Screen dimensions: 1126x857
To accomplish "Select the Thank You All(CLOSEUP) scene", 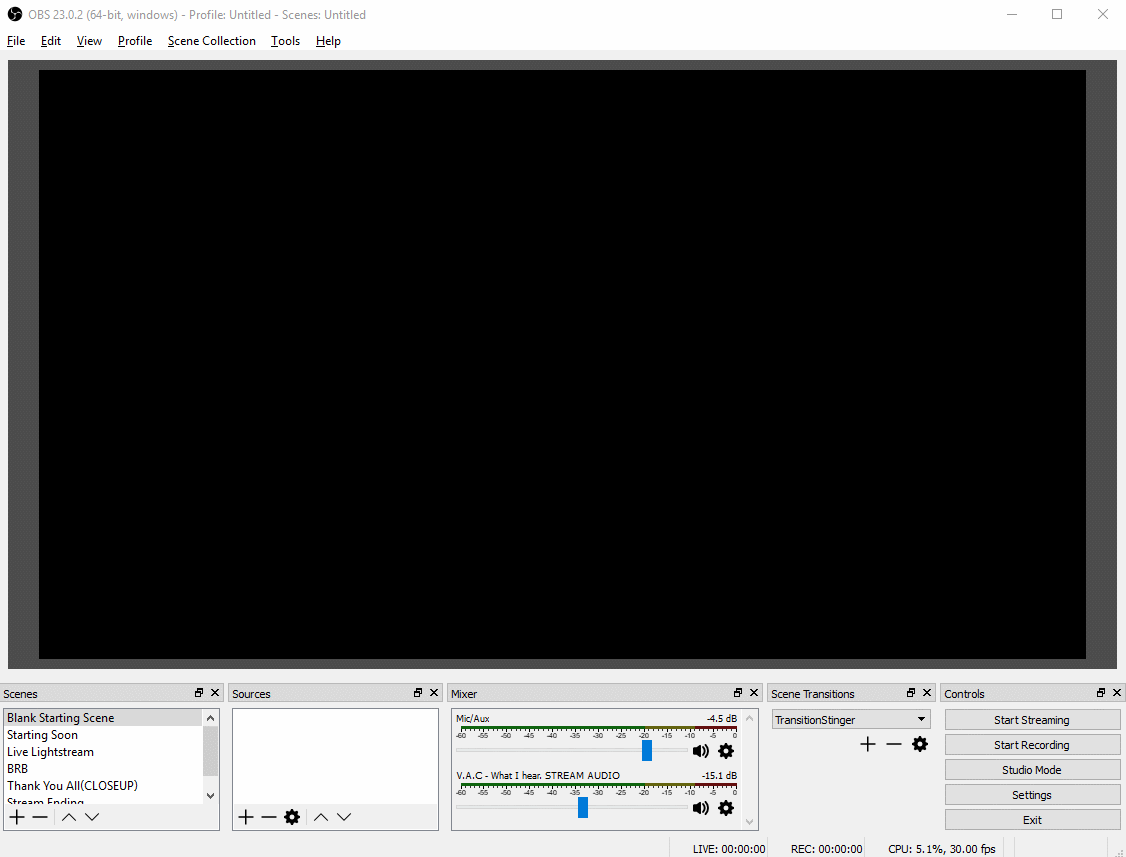I will pyautogui.click(x=103, y=785).
